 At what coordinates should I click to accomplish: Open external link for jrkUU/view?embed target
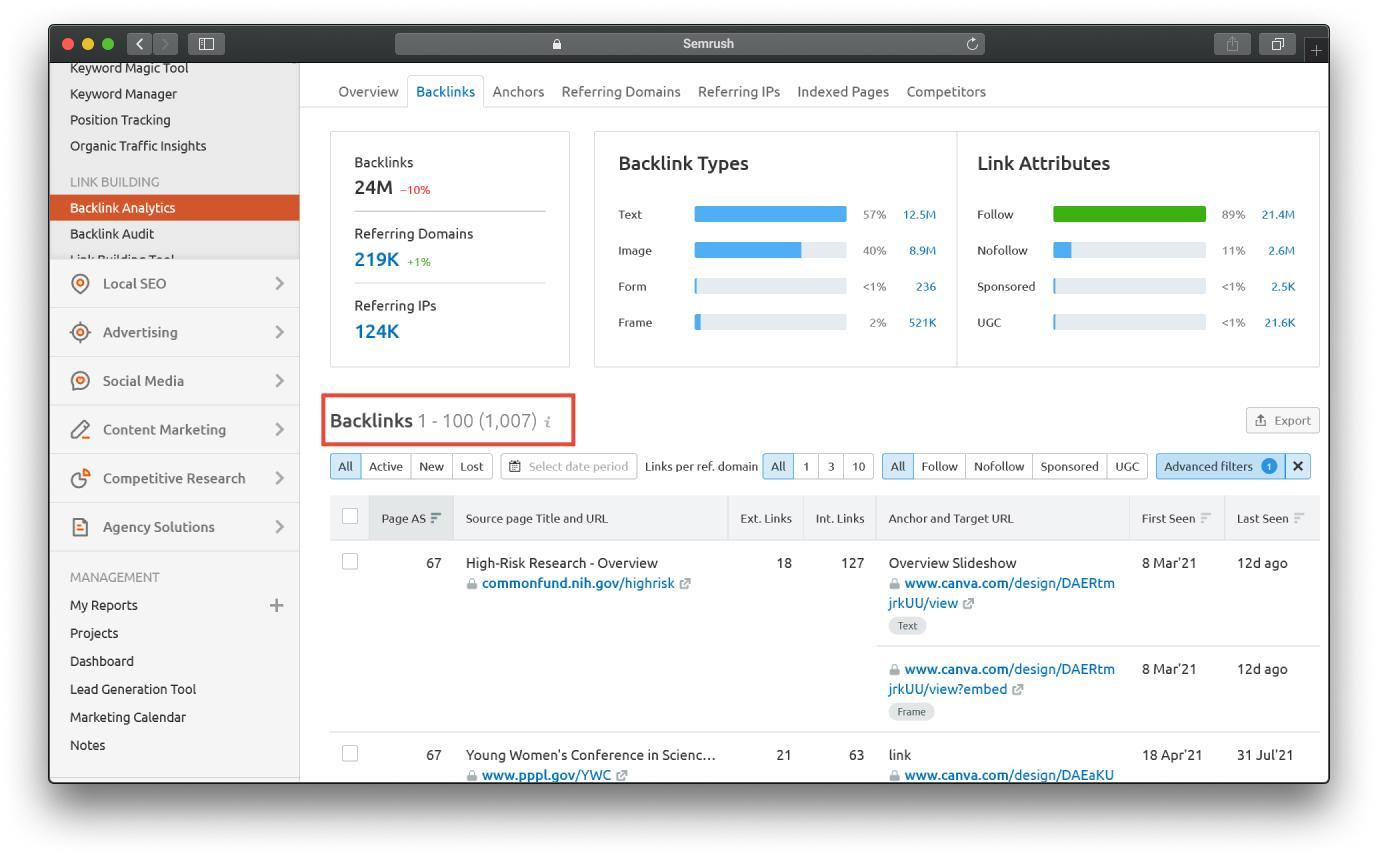1018,690
